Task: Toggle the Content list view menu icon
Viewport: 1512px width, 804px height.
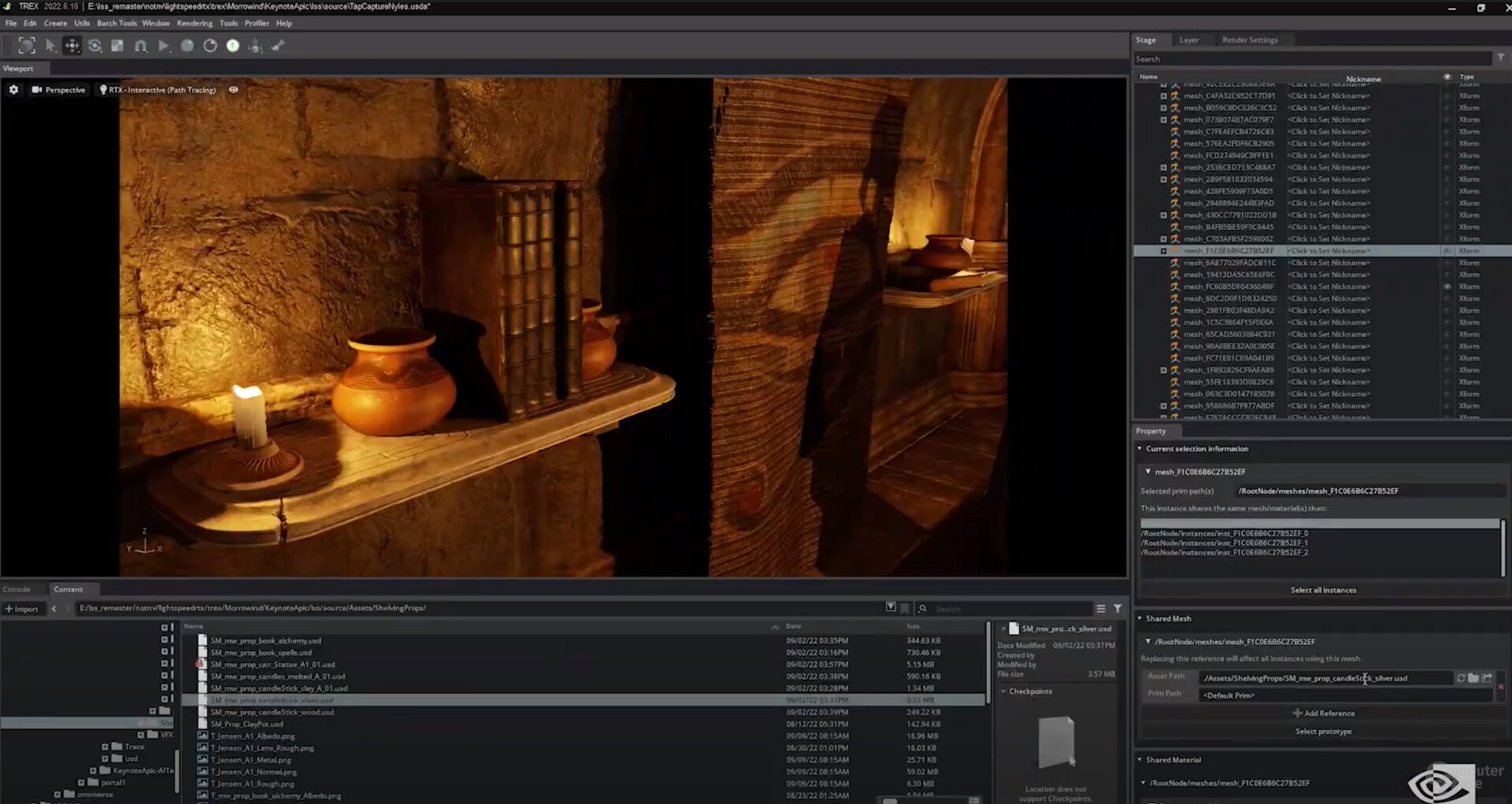Action: pyautogui.click(x=1101, y=609)
